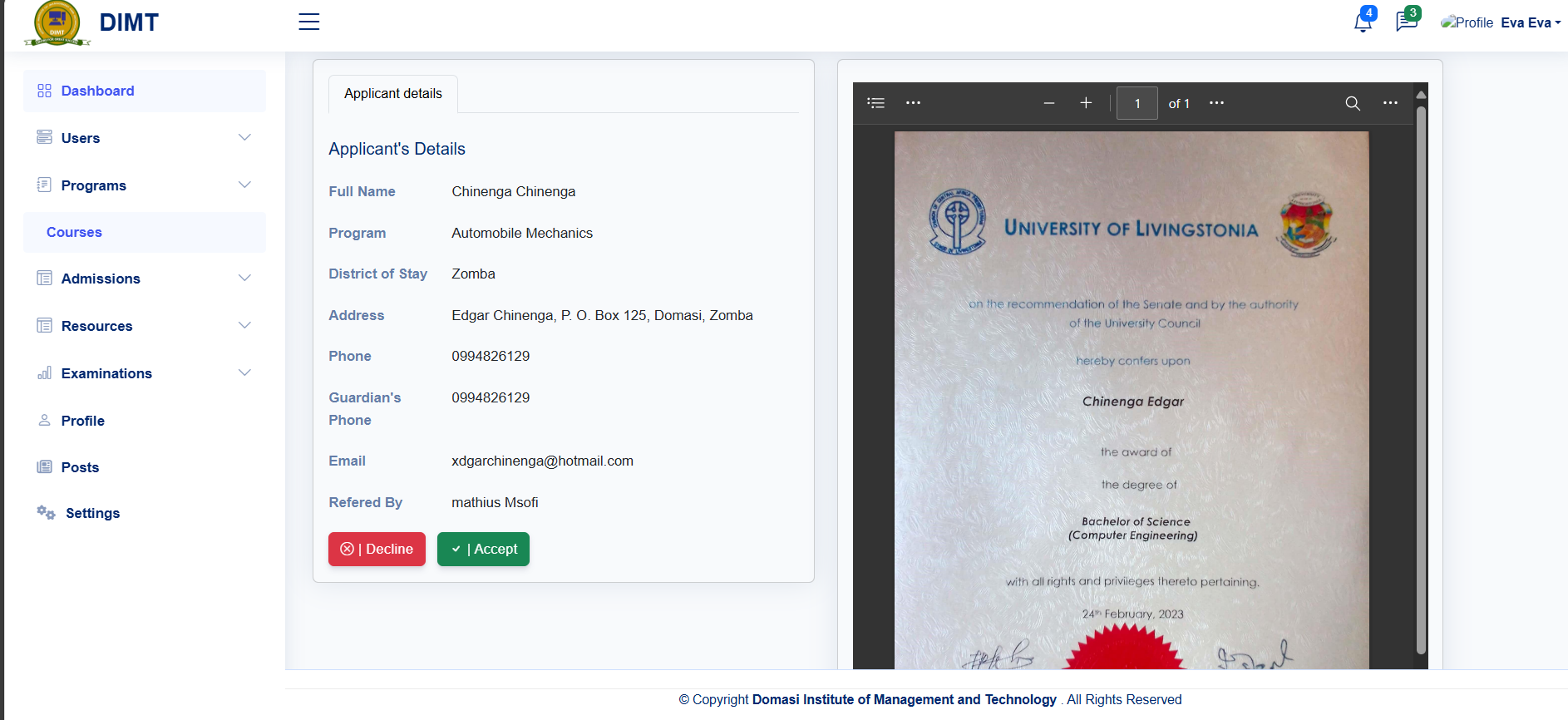
Task: Expand the Admissions menu chevron
Action: [244, 278]
